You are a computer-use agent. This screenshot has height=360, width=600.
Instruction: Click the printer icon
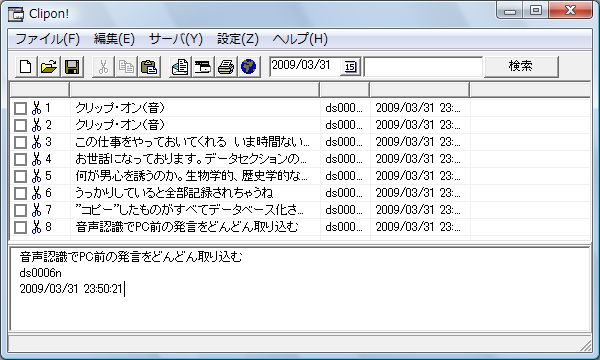(226, 67)
